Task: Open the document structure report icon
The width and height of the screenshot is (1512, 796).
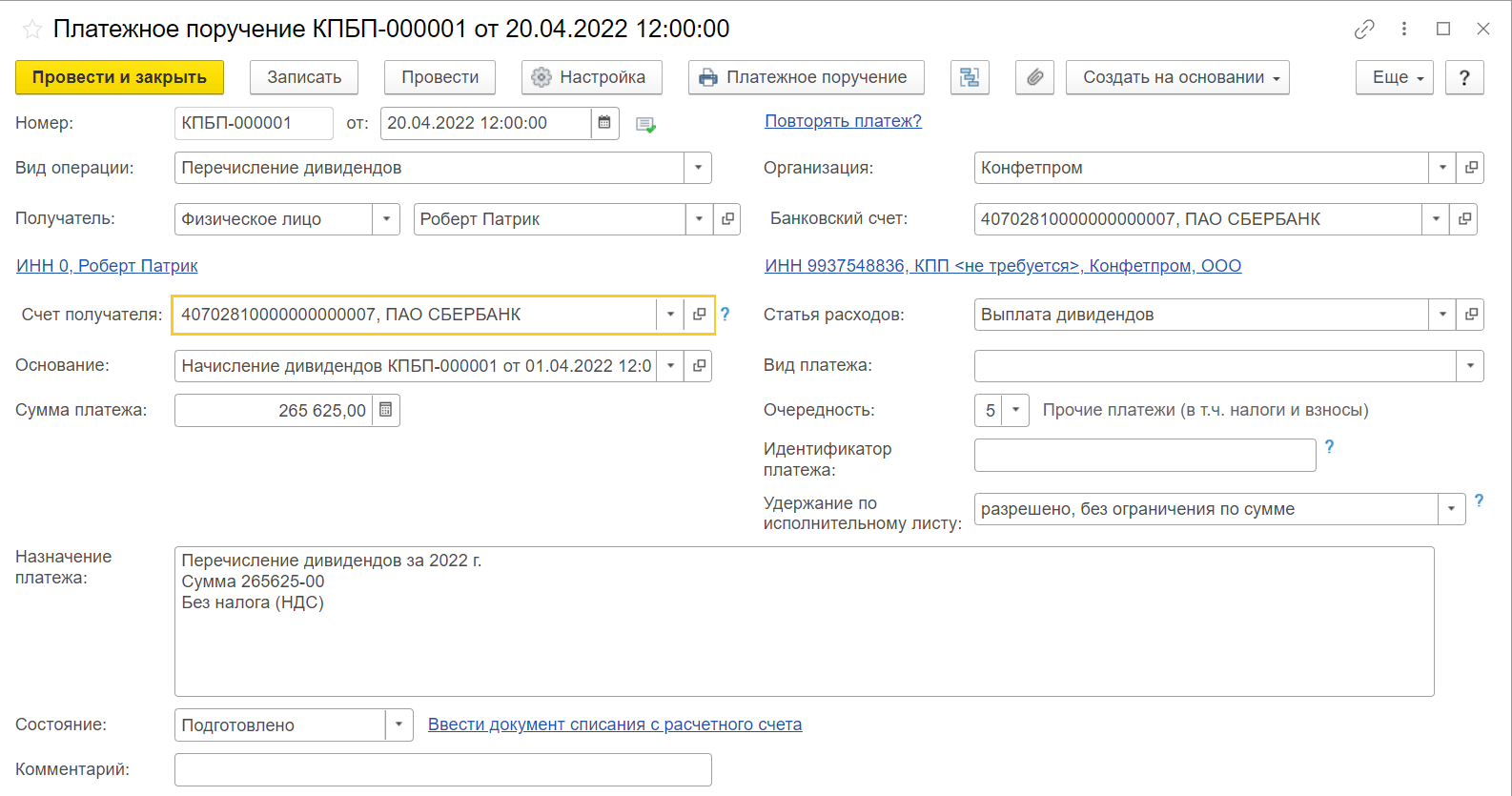Action: coord(970,77)
